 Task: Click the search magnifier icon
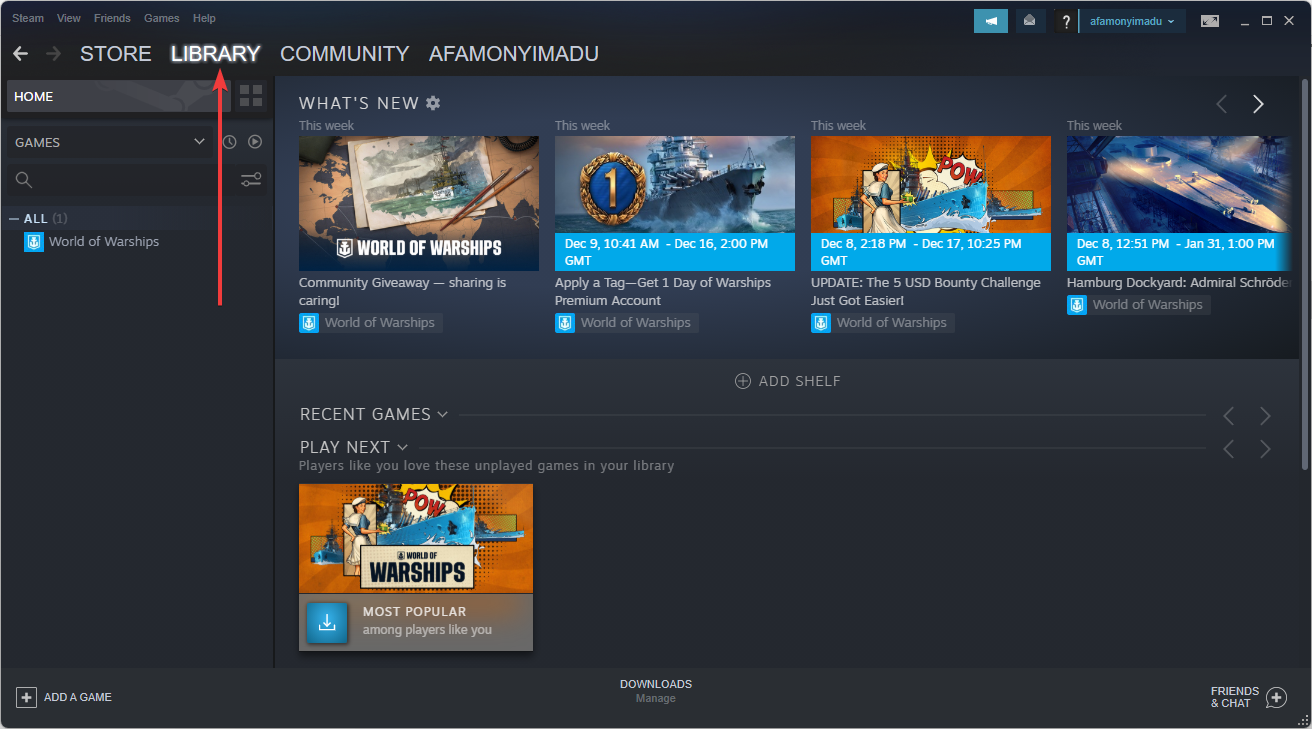24,180
